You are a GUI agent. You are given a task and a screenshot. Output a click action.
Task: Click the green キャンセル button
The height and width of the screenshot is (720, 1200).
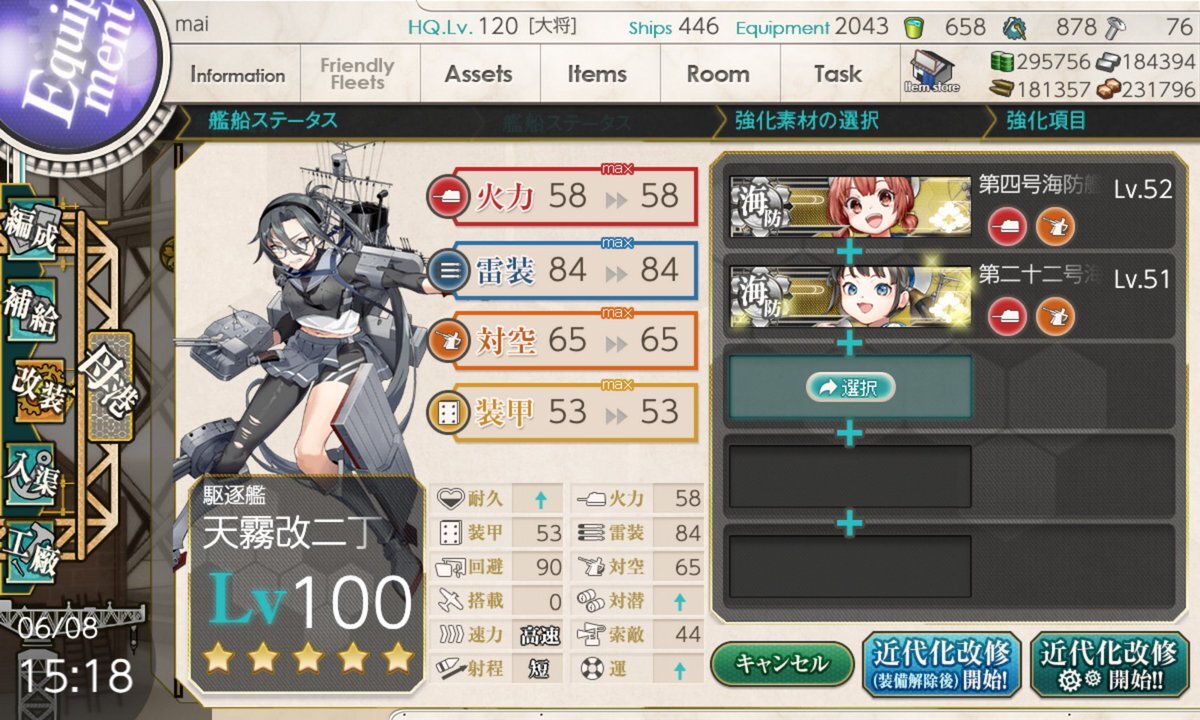781,663
